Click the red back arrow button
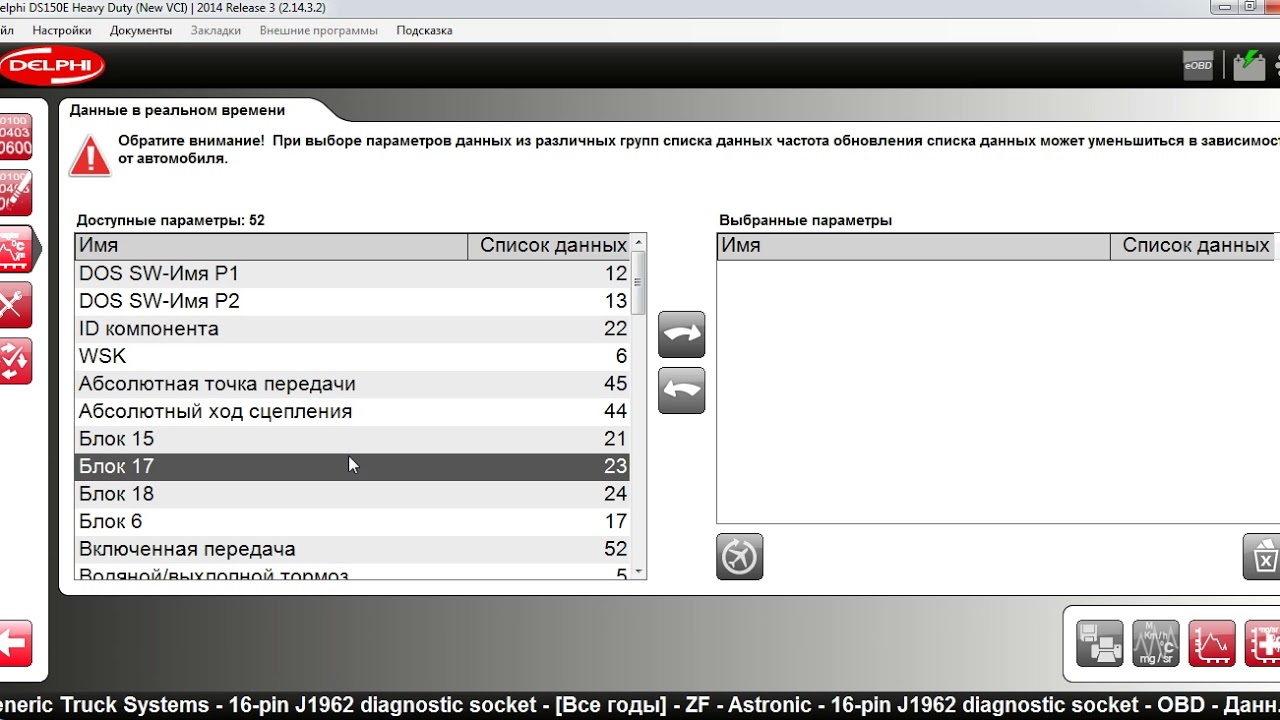Viewport: 1280px width, 720px height. [16, 644]
